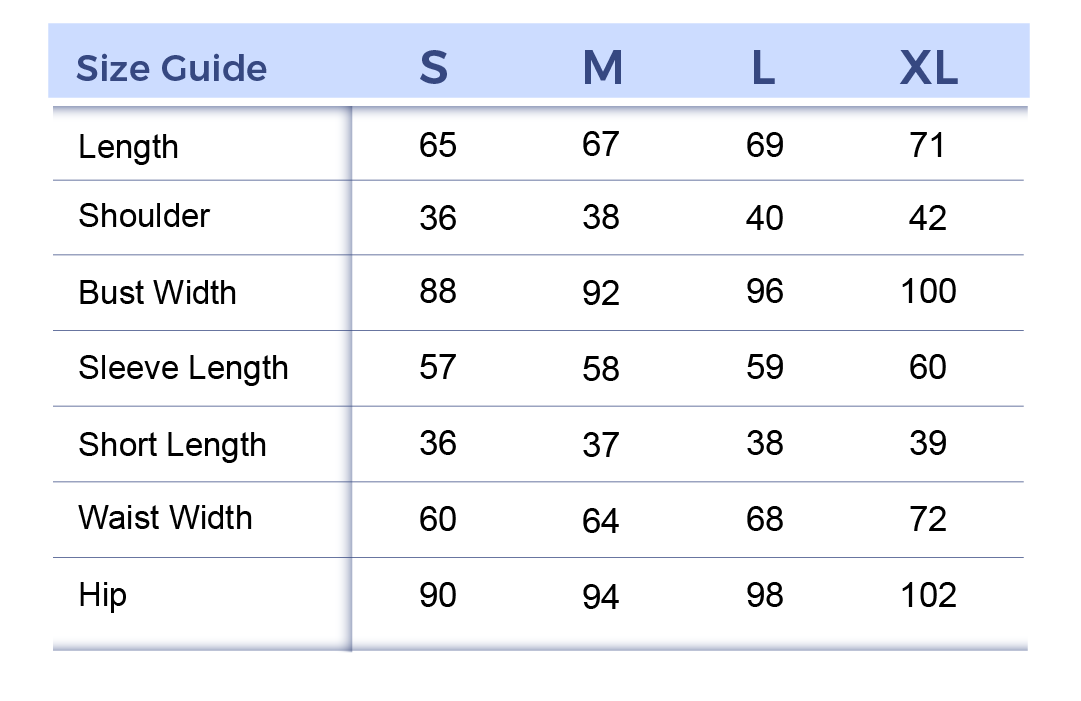Click the Sleeve Length row label
The height and width of the screenshot is (701, 1081).
pos(183,368)
